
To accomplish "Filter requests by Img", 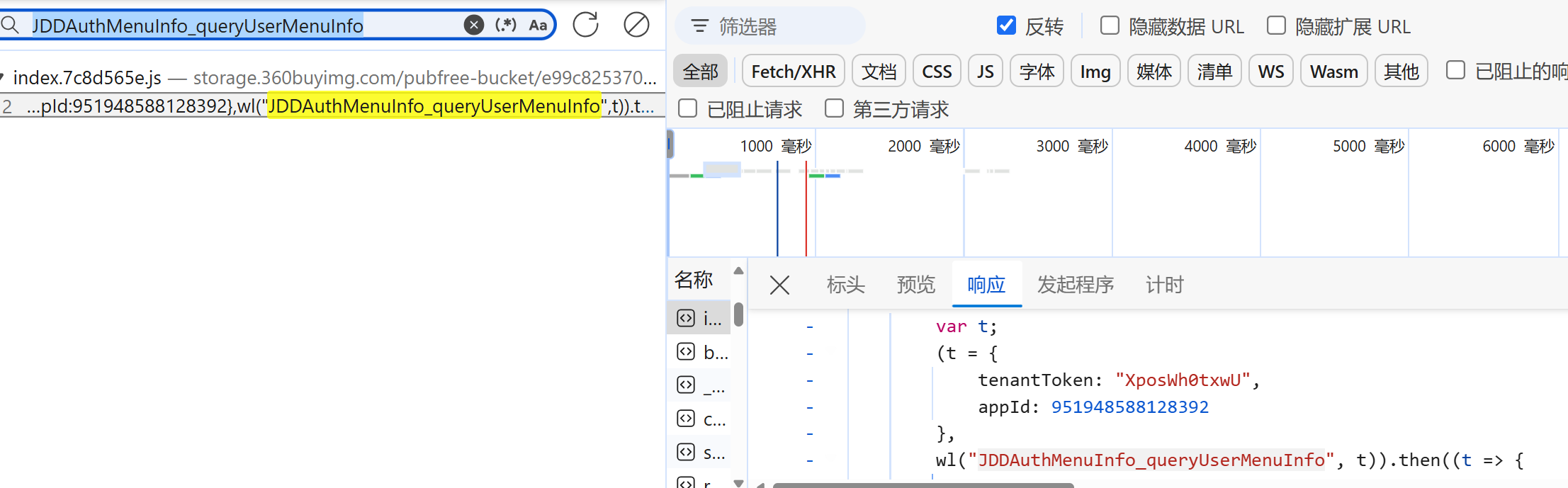I will click(1095, 72).
